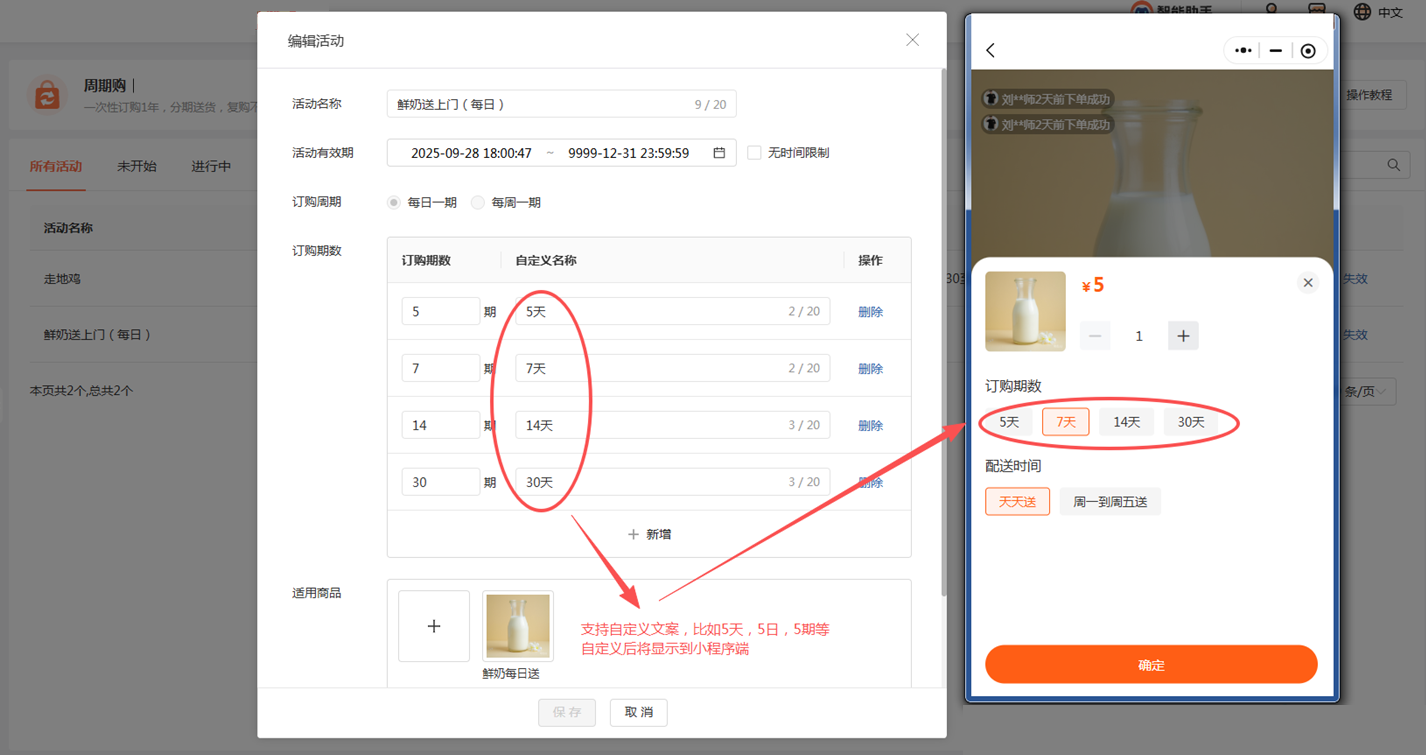Image resolution: width=1426 pixels, height=755 pixels.
Task: Click 新增 to add a period row
Action: [649, 534]
